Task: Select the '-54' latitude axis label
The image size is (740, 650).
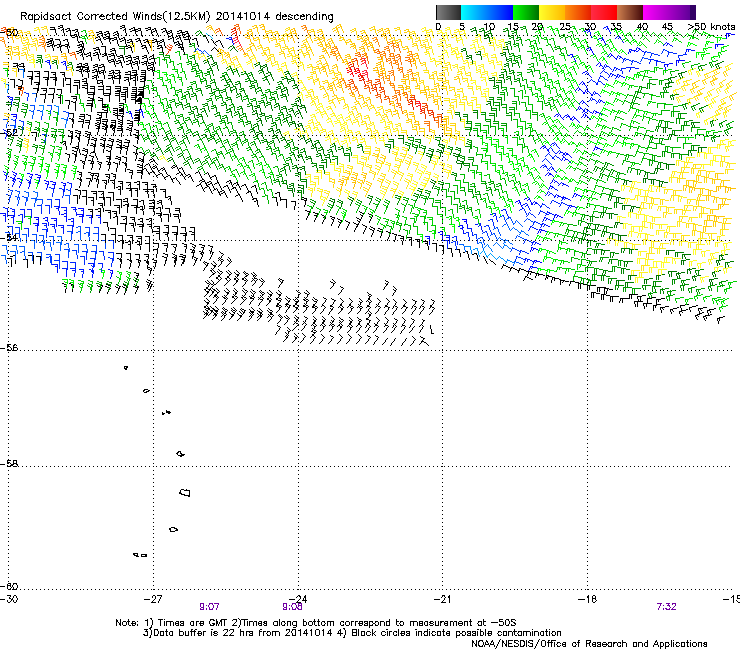Action: tap(9, 237)
